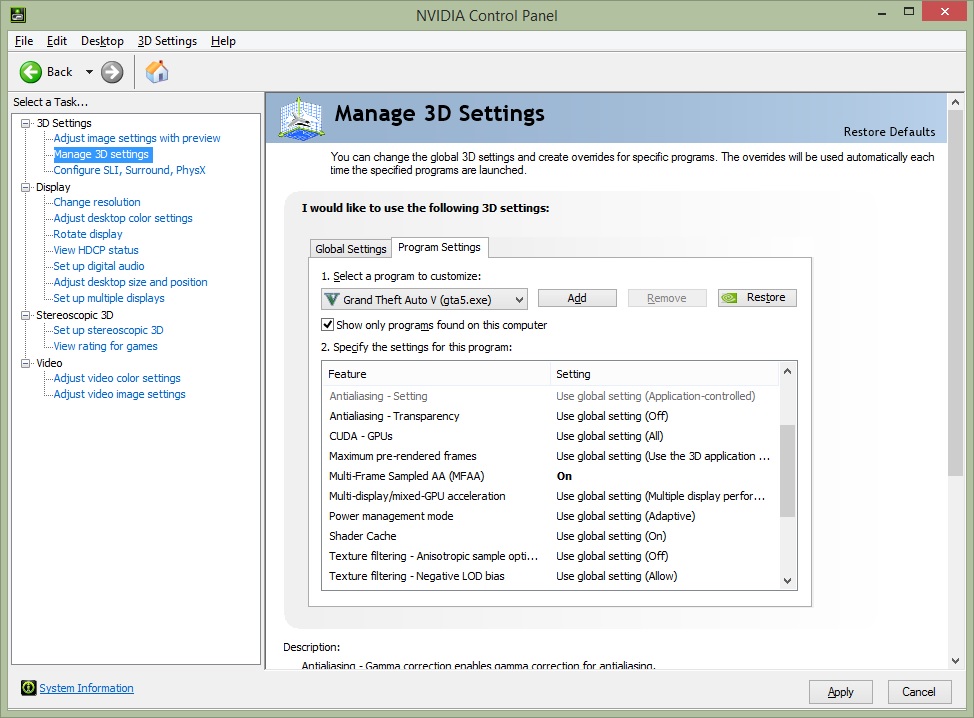Open the Desktop menu
974x718 pixels.
coord(102,41)
